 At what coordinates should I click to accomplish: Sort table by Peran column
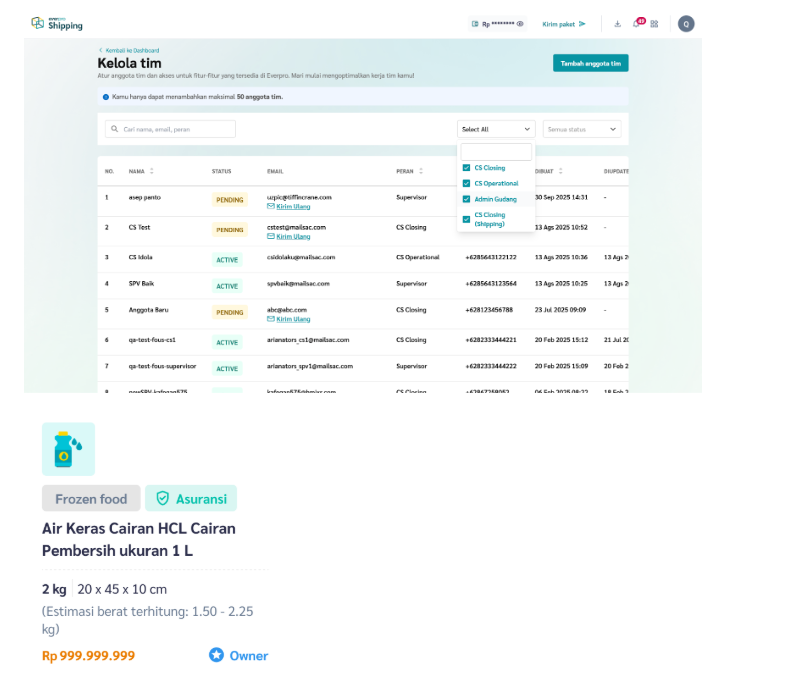420,171
